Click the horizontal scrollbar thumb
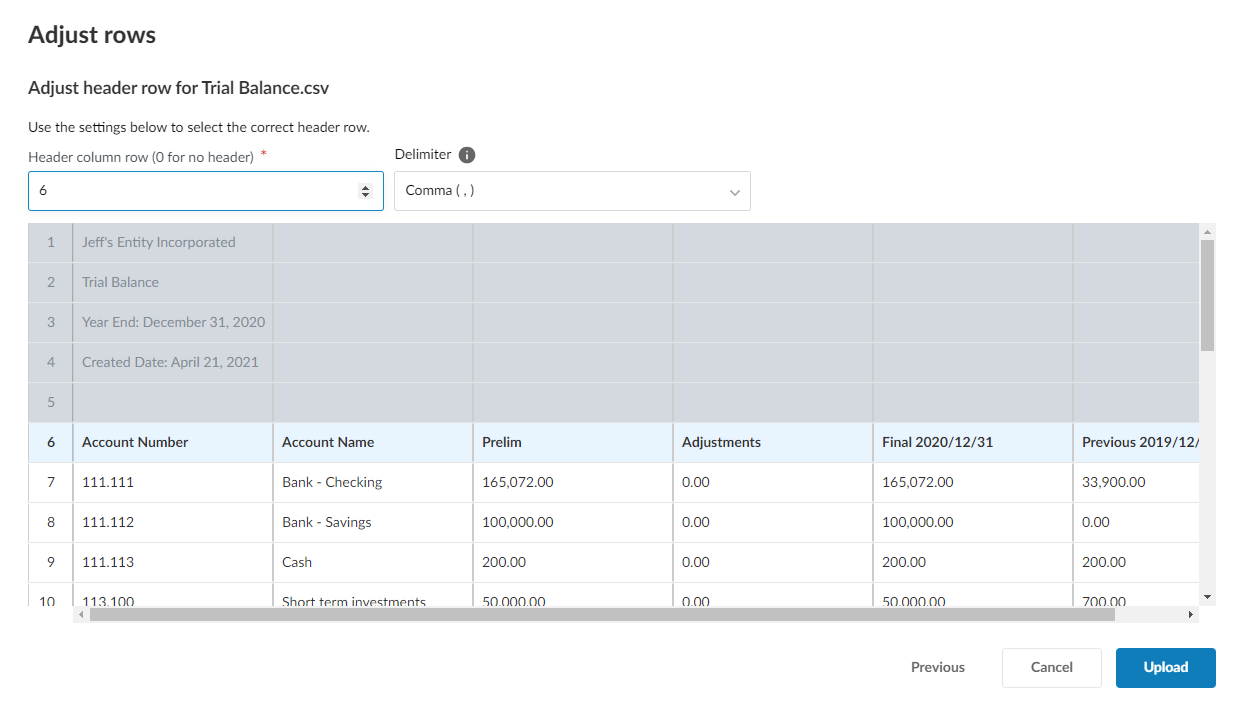The image size is (1244, 709). coord(600,615)
